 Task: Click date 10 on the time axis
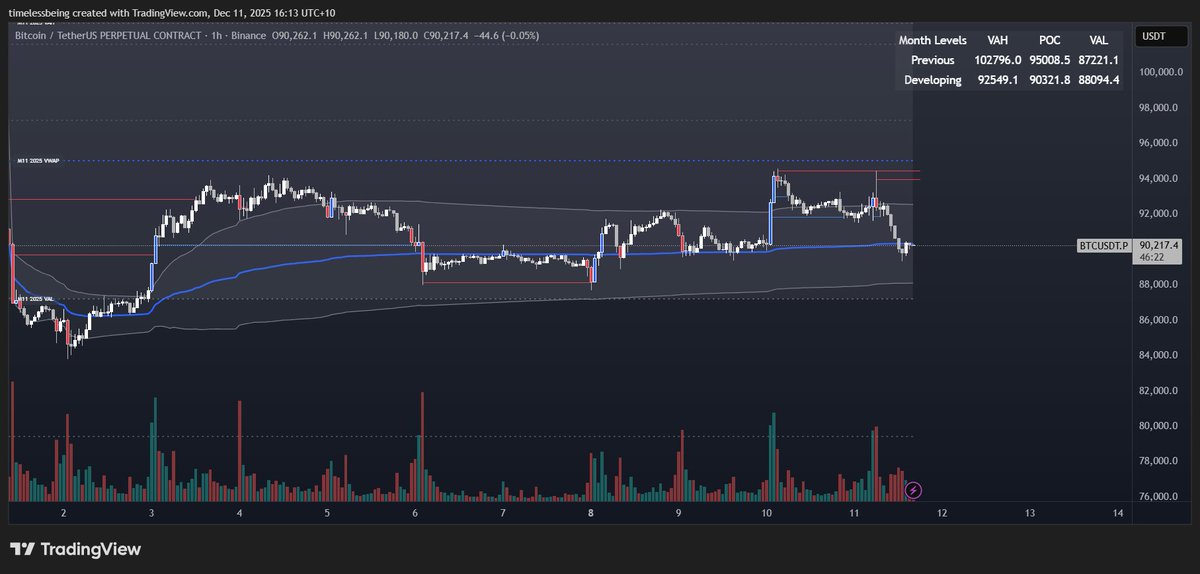point(766,513)
